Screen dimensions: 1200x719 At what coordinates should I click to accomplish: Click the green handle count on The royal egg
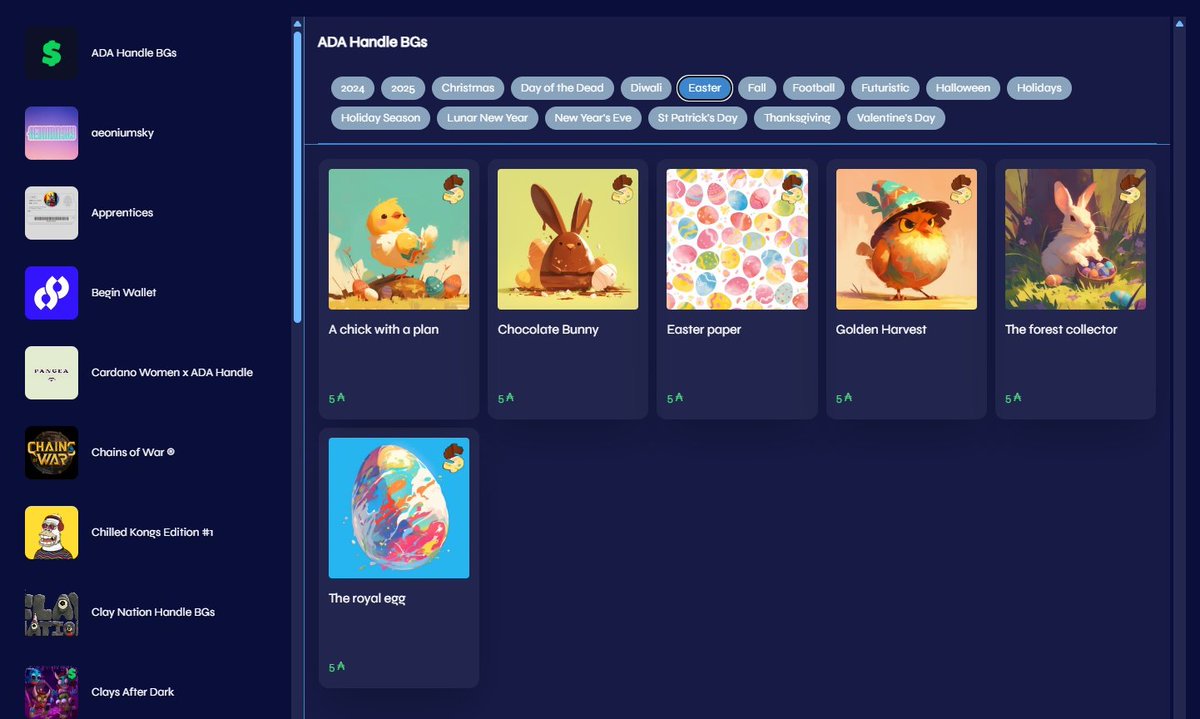pos(335,666)
